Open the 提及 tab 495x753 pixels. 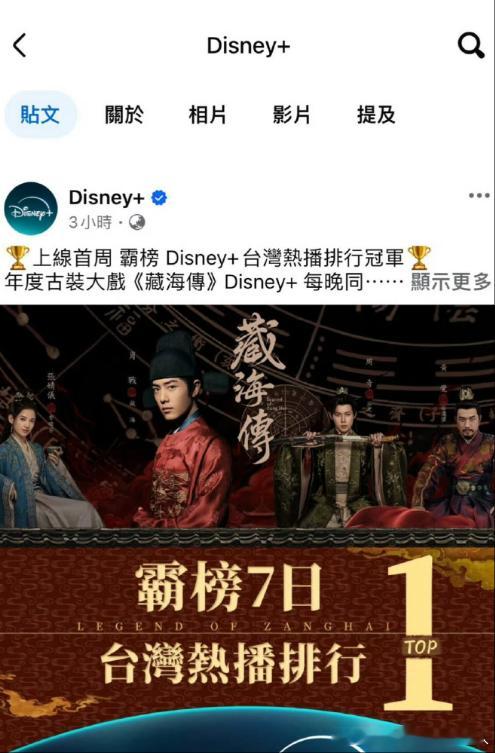[x=376, y=115]
